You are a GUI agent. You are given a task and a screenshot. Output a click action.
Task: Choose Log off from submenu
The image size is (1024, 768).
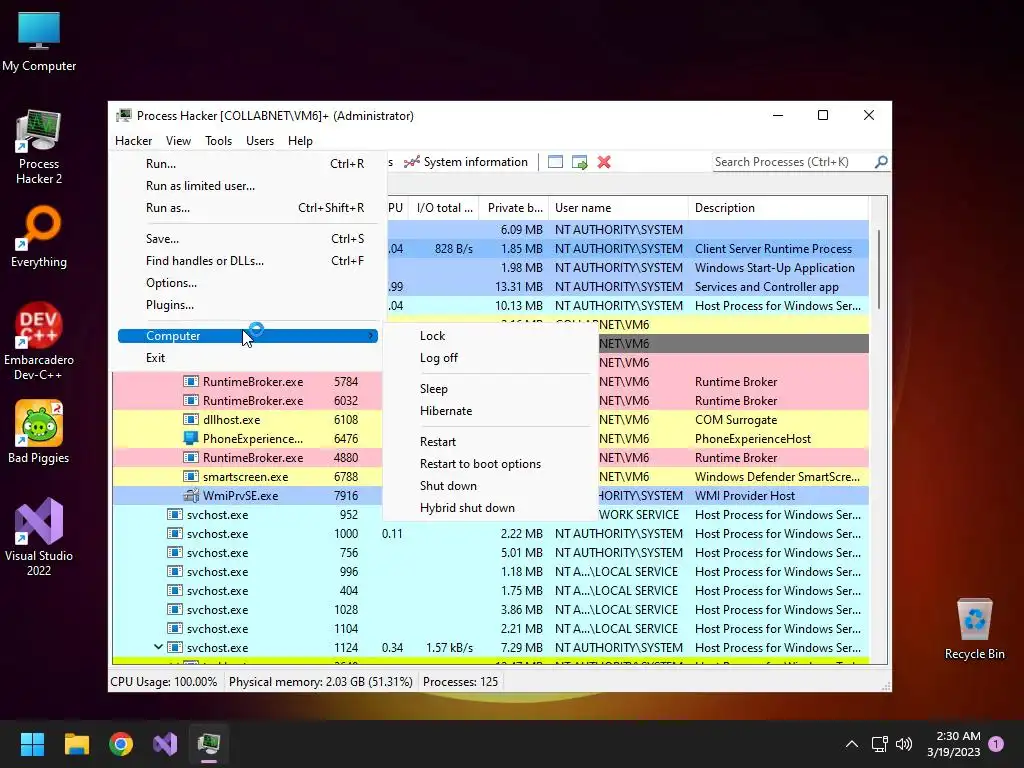490,358
